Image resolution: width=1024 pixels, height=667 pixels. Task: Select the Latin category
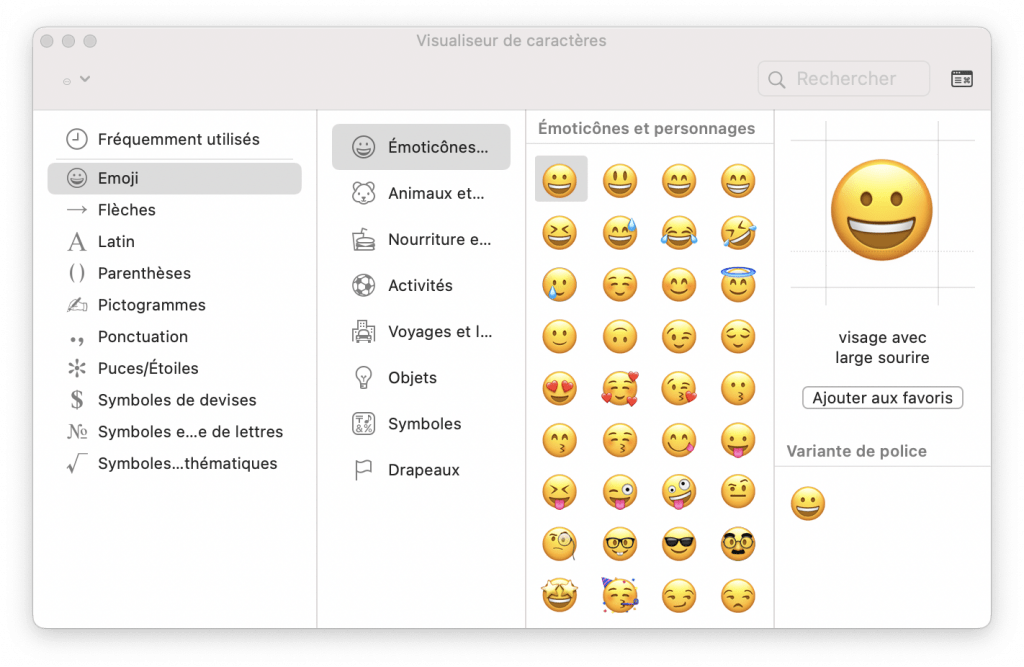pyautogui.click(x=174, y=242)
